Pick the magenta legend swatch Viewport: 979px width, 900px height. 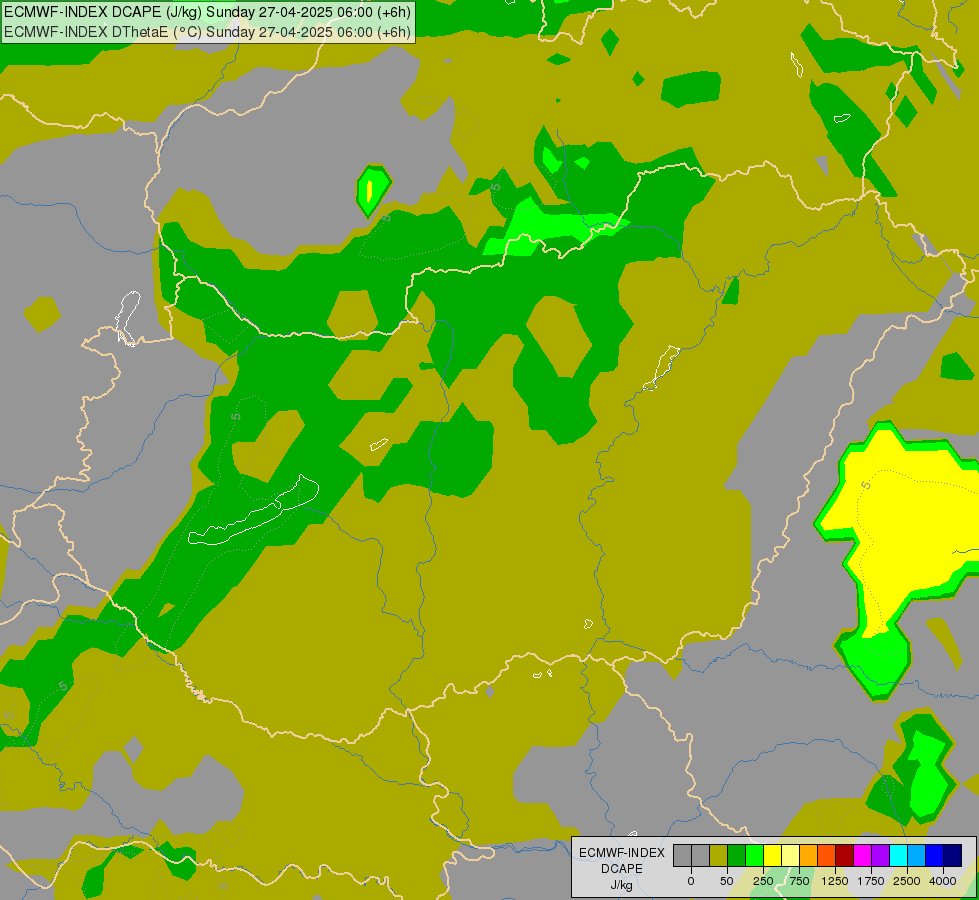[x=862, y=855]
